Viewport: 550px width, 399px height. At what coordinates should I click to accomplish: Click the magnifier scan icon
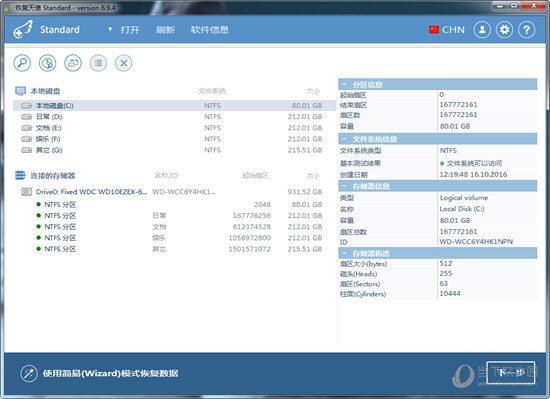(22, 63)
